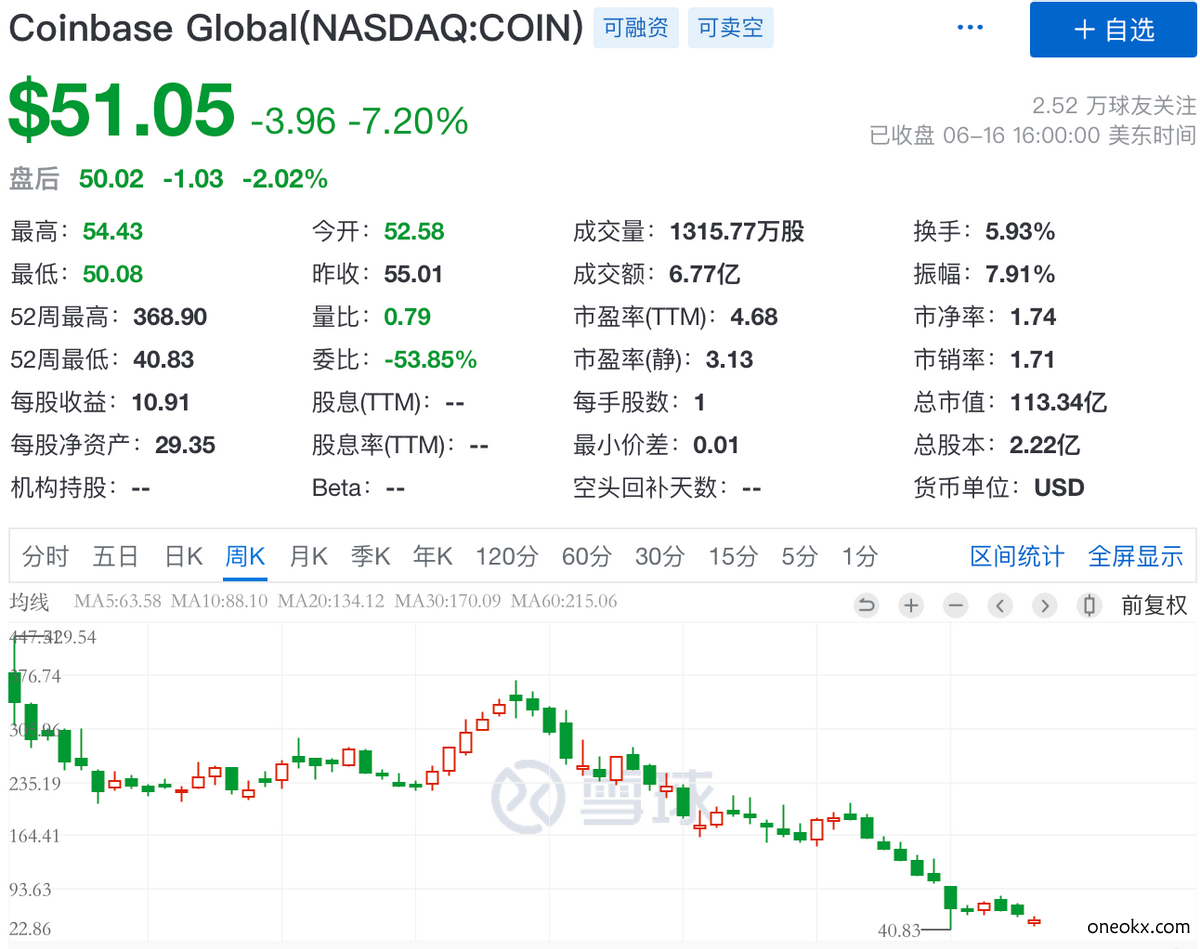Click the 52周最高 value 368.90
Image resolution: width=1200 pixels, height=949 pixels.
click(171, 317)
